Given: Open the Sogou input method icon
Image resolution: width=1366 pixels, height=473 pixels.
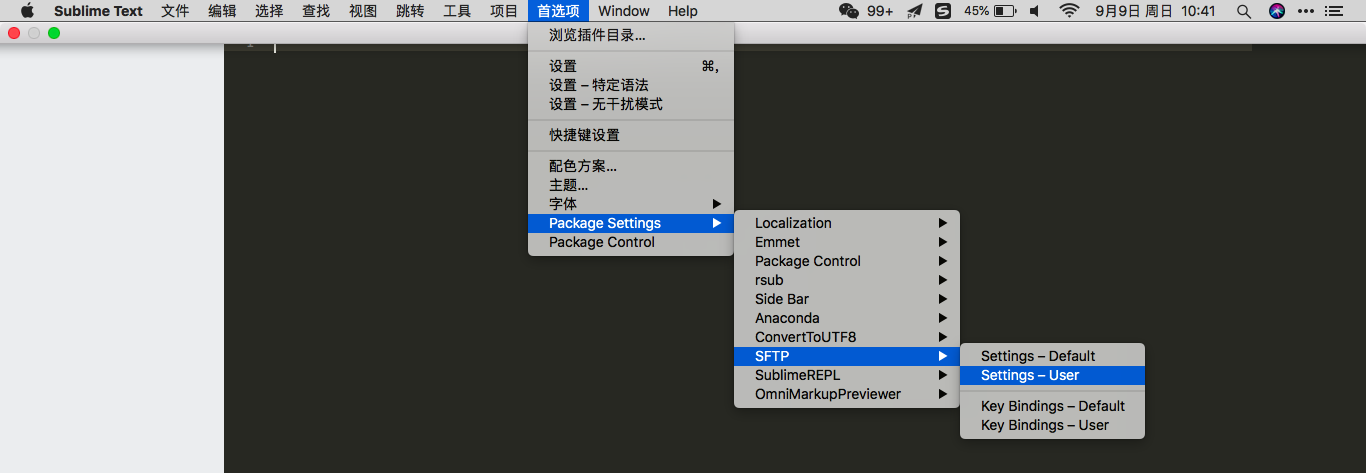Looking at the screenshot, I should [943, 11].
